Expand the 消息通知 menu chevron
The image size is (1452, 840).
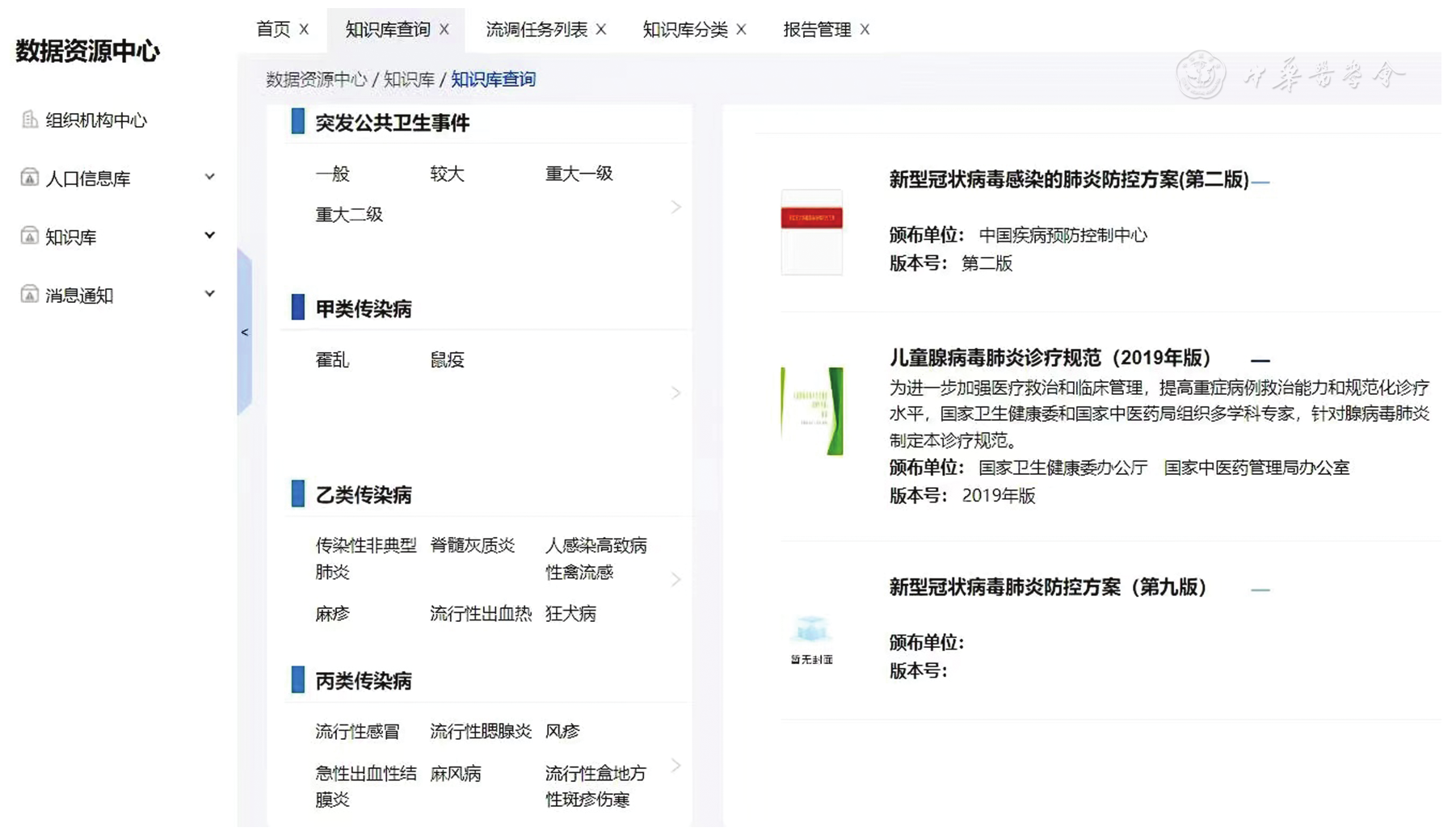(209, 294)
